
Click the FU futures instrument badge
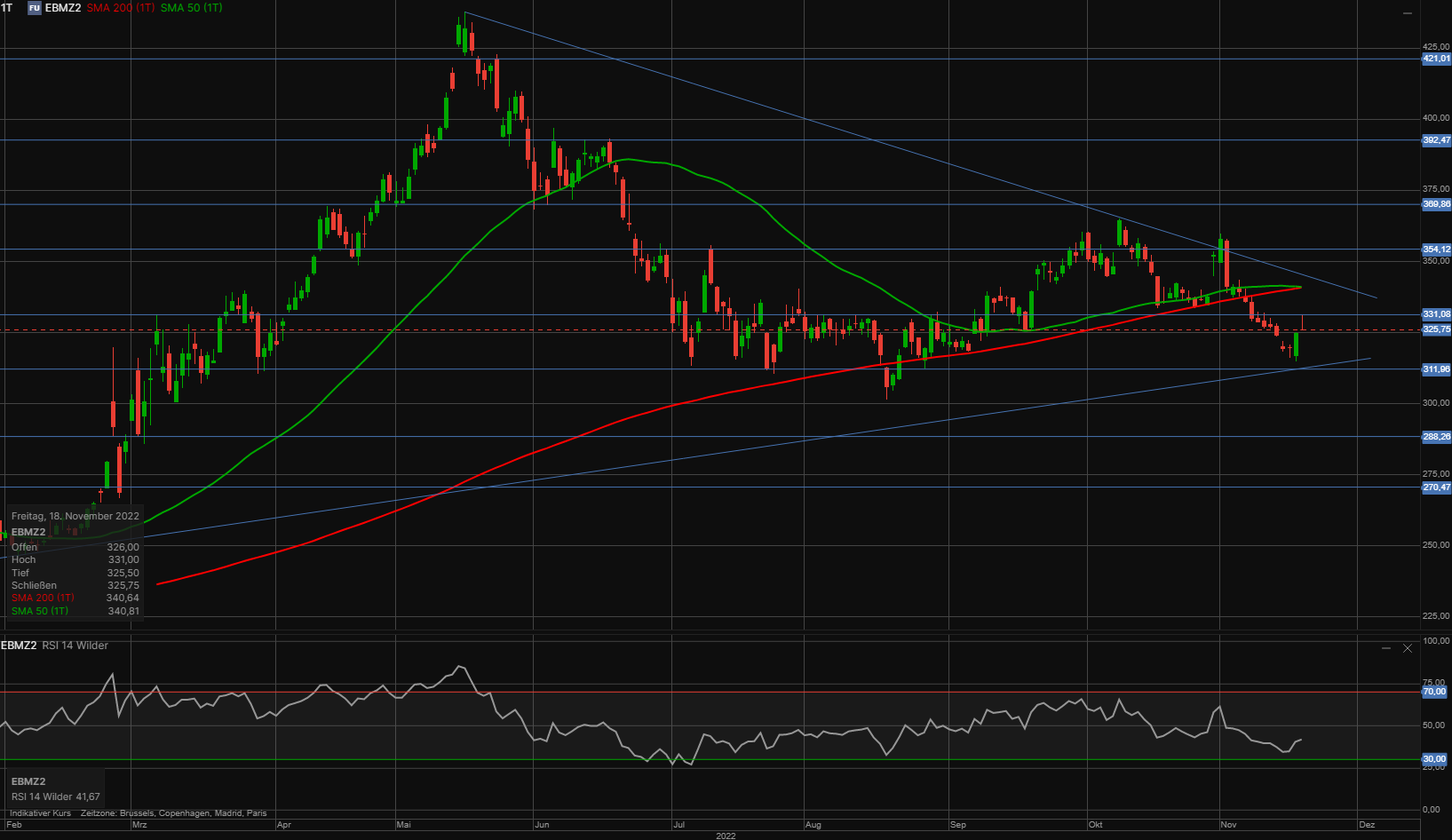35,8
